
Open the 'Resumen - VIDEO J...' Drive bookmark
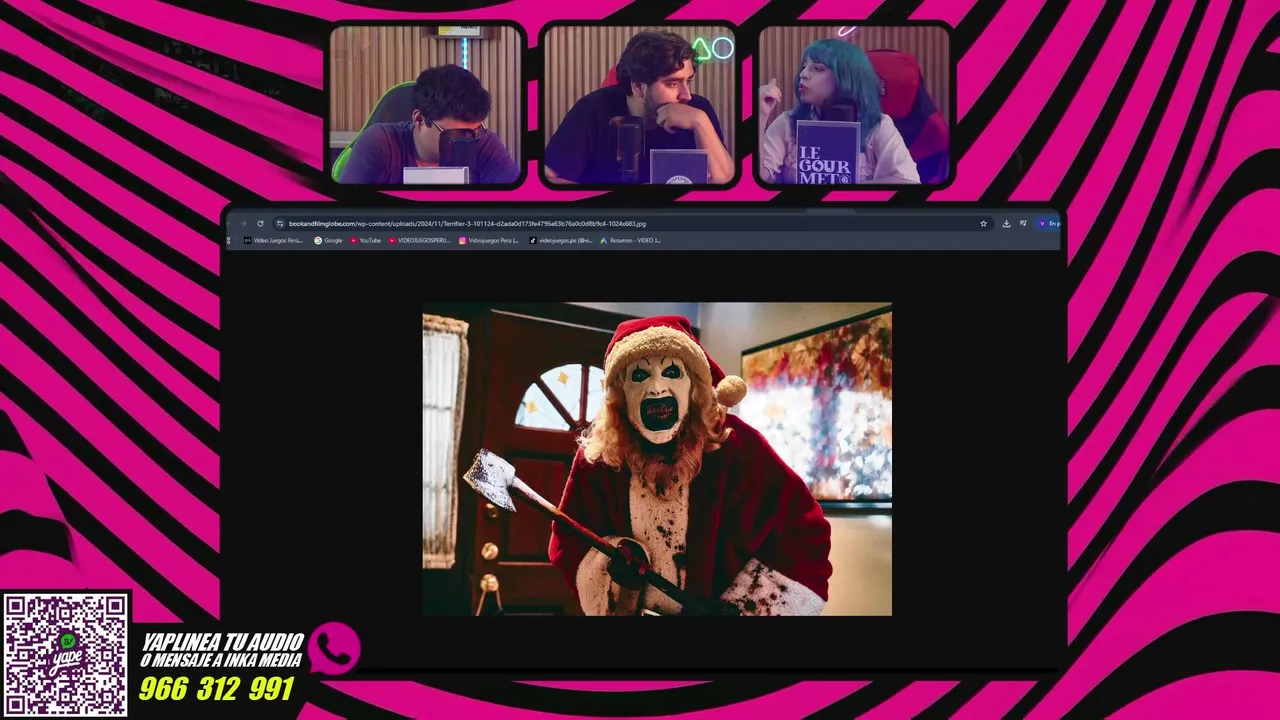point(630,240)
